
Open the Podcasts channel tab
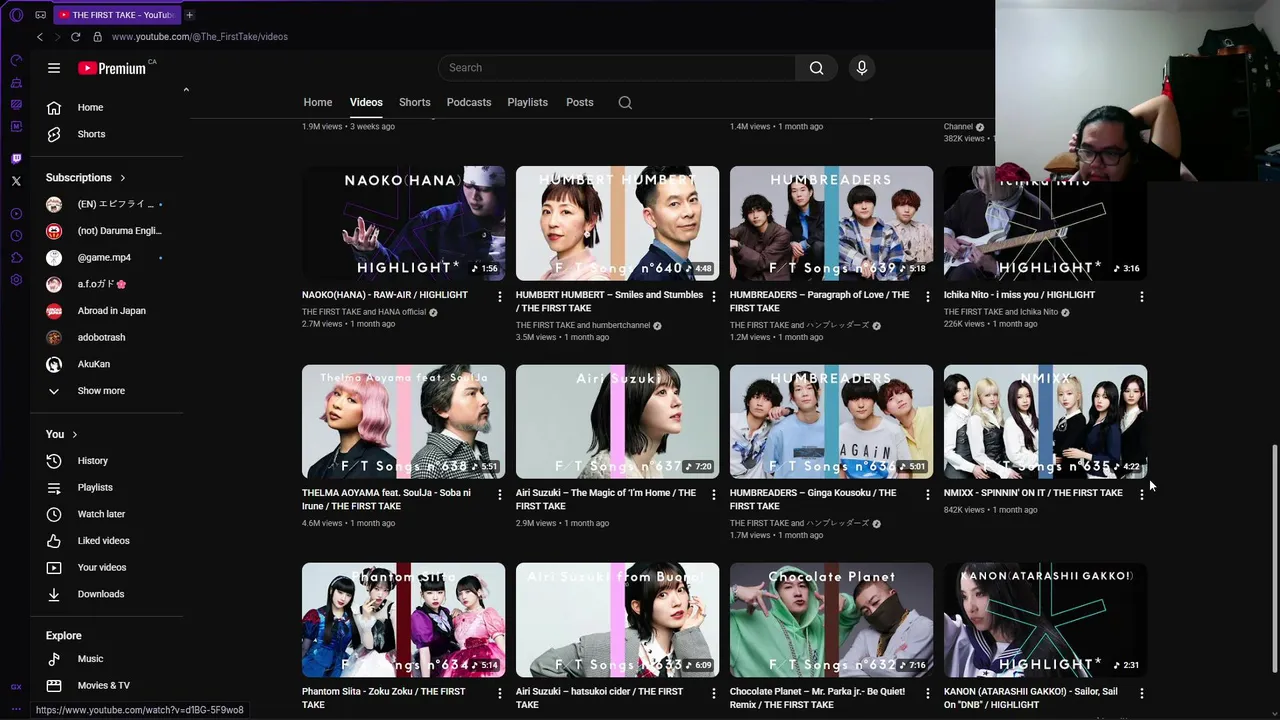pos(469,102)
